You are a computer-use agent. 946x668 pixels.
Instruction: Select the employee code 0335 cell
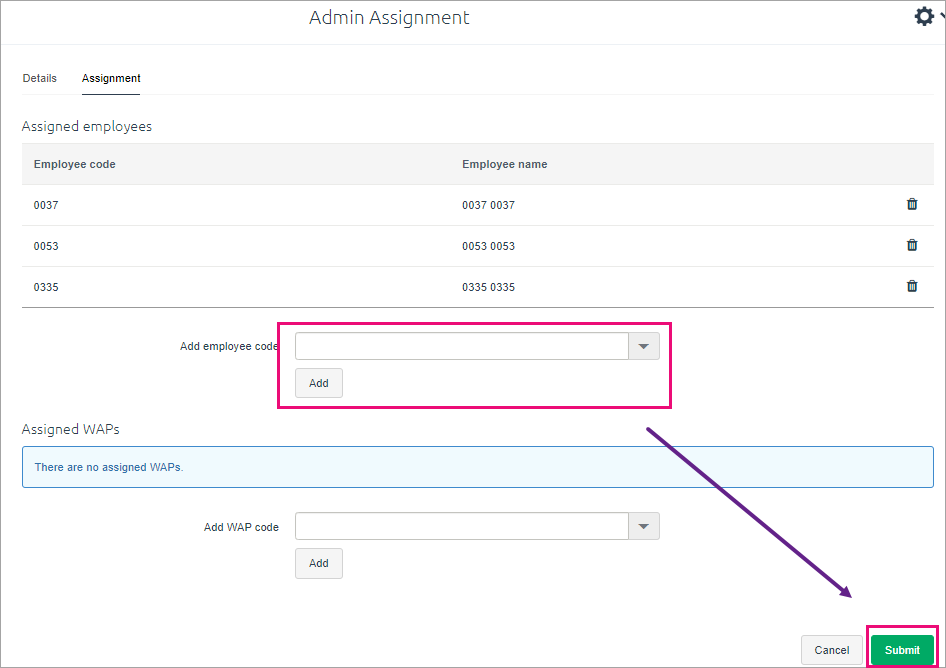click(x=46, y=287)
